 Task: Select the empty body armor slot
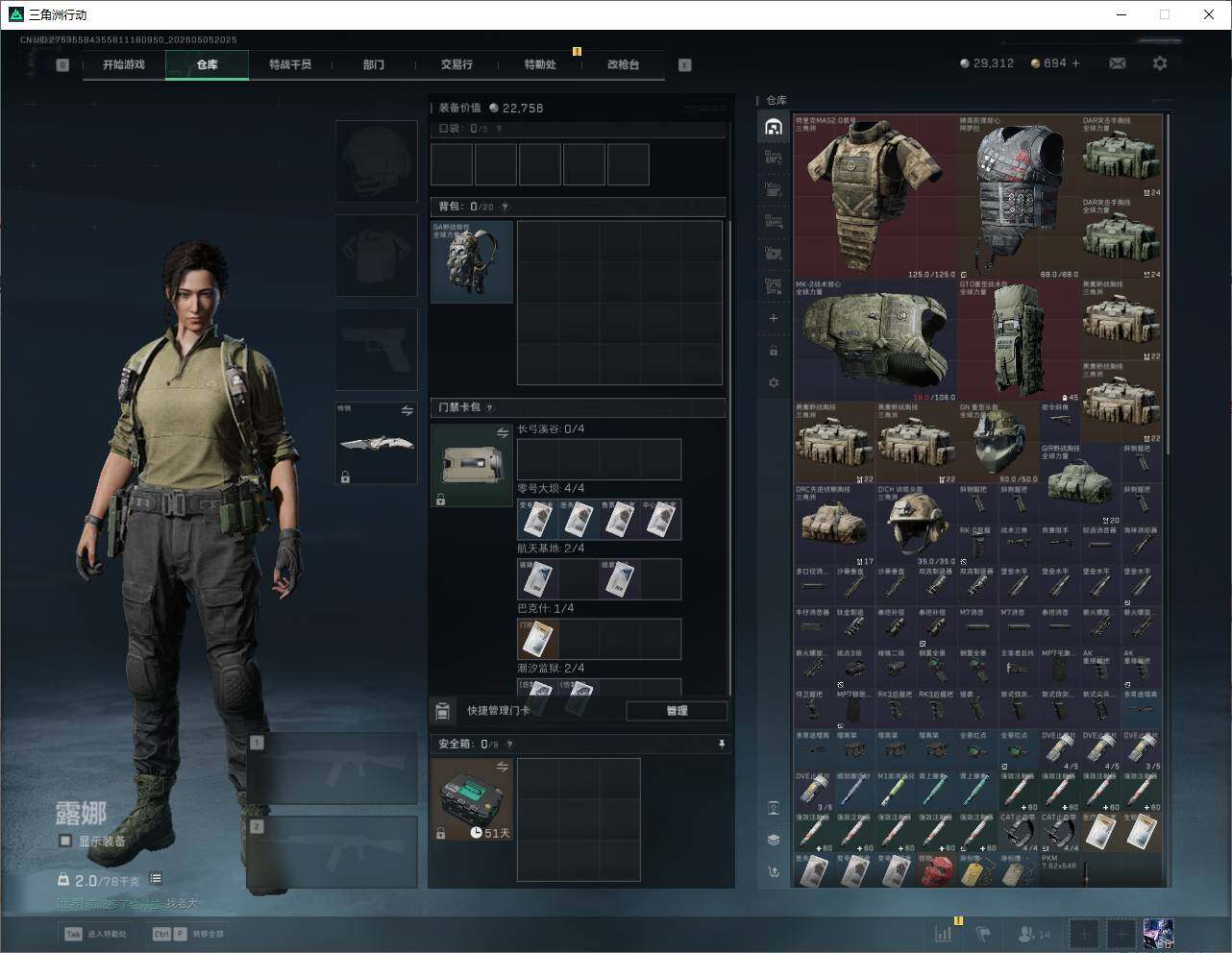coord(377,255)
